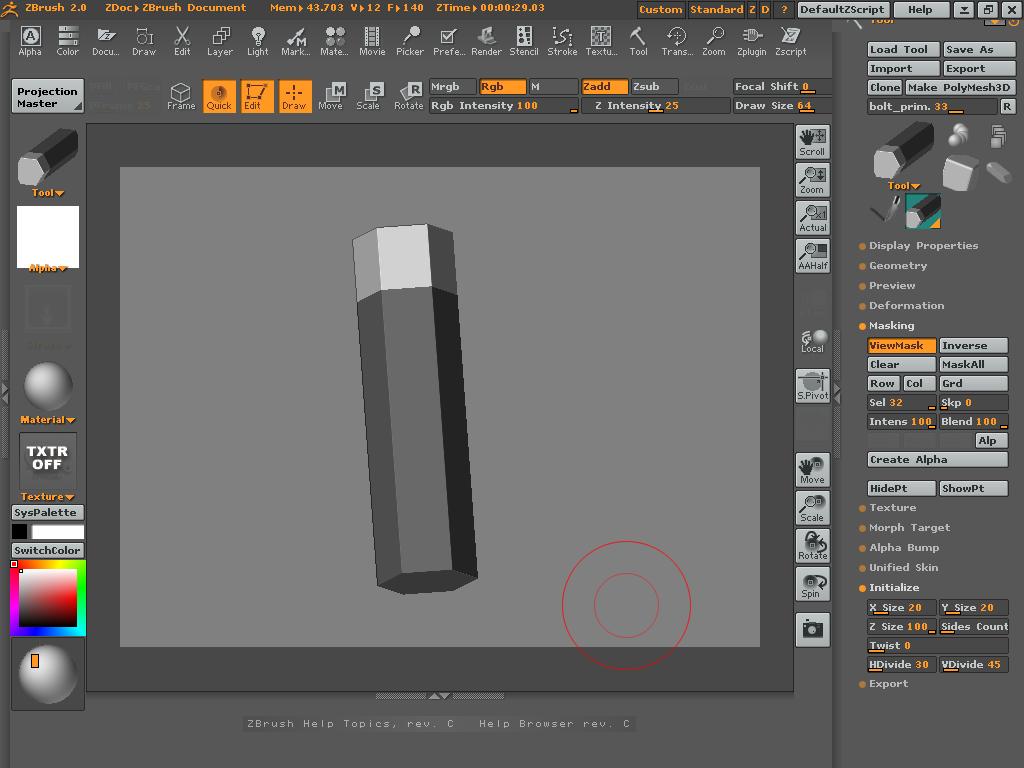The height and width of the screenshot is (768, 1024).
Task: Open the ZBrush Help Topics link
Action: pos(350,724)
